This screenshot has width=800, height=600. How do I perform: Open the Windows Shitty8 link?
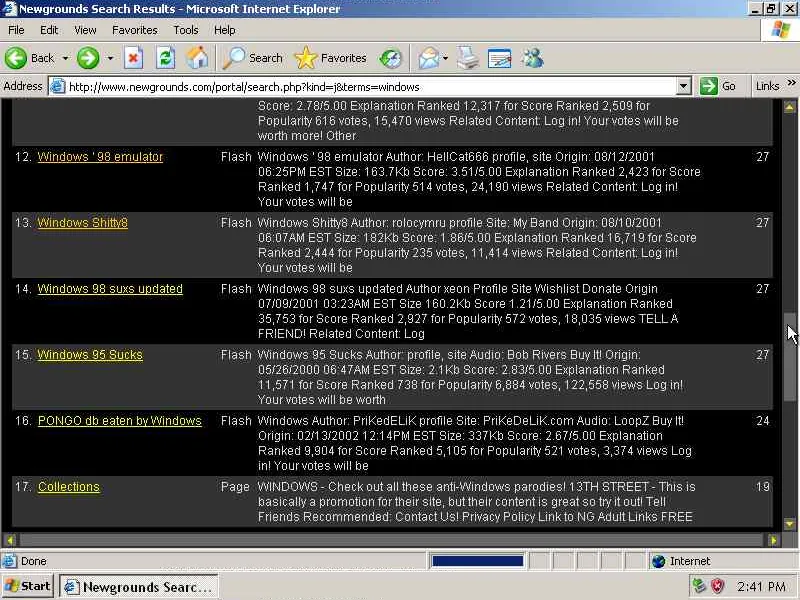pyautogui.click(x=83, y=222)
